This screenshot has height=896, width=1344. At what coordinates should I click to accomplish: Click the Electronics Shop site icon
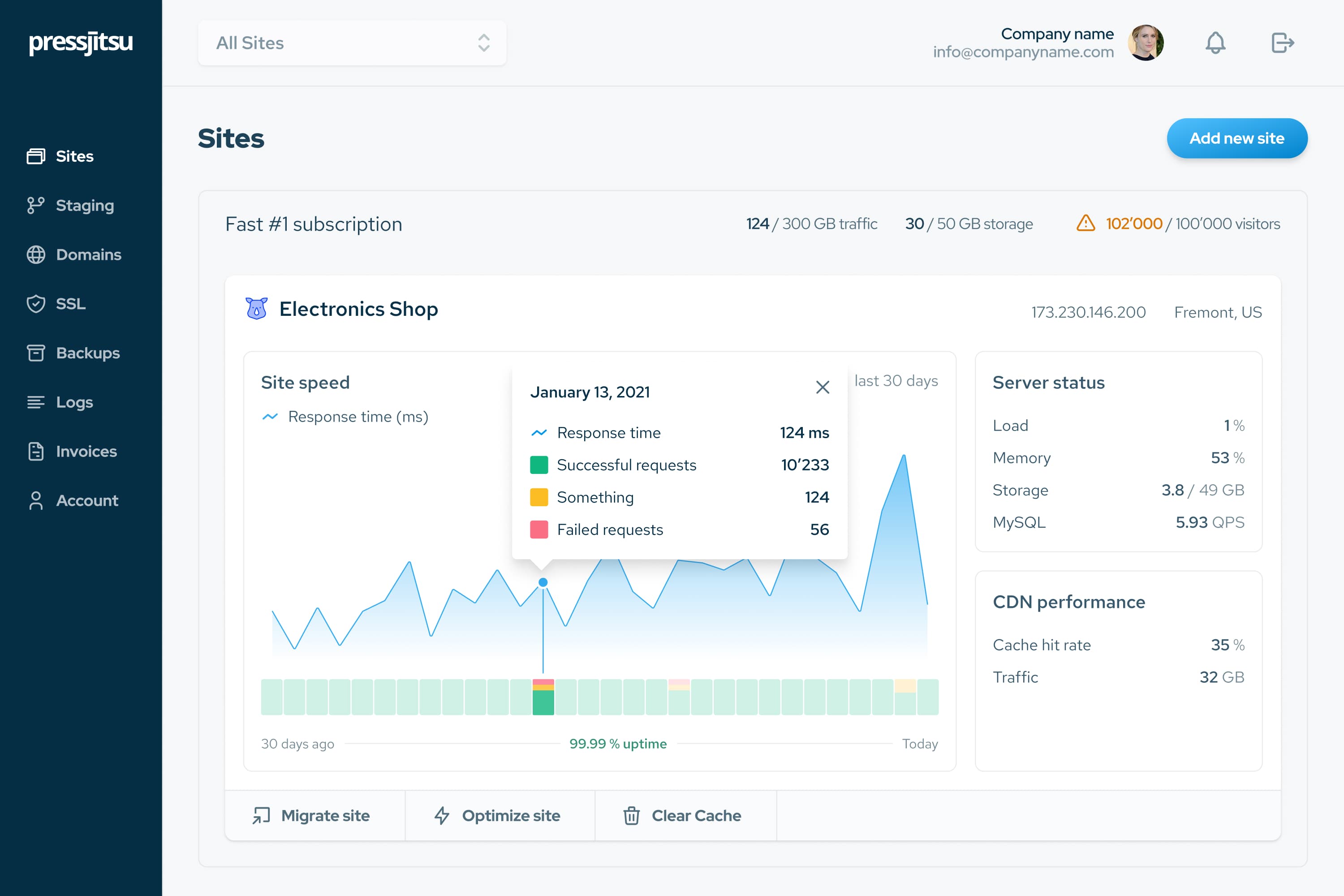coord(257,309)
